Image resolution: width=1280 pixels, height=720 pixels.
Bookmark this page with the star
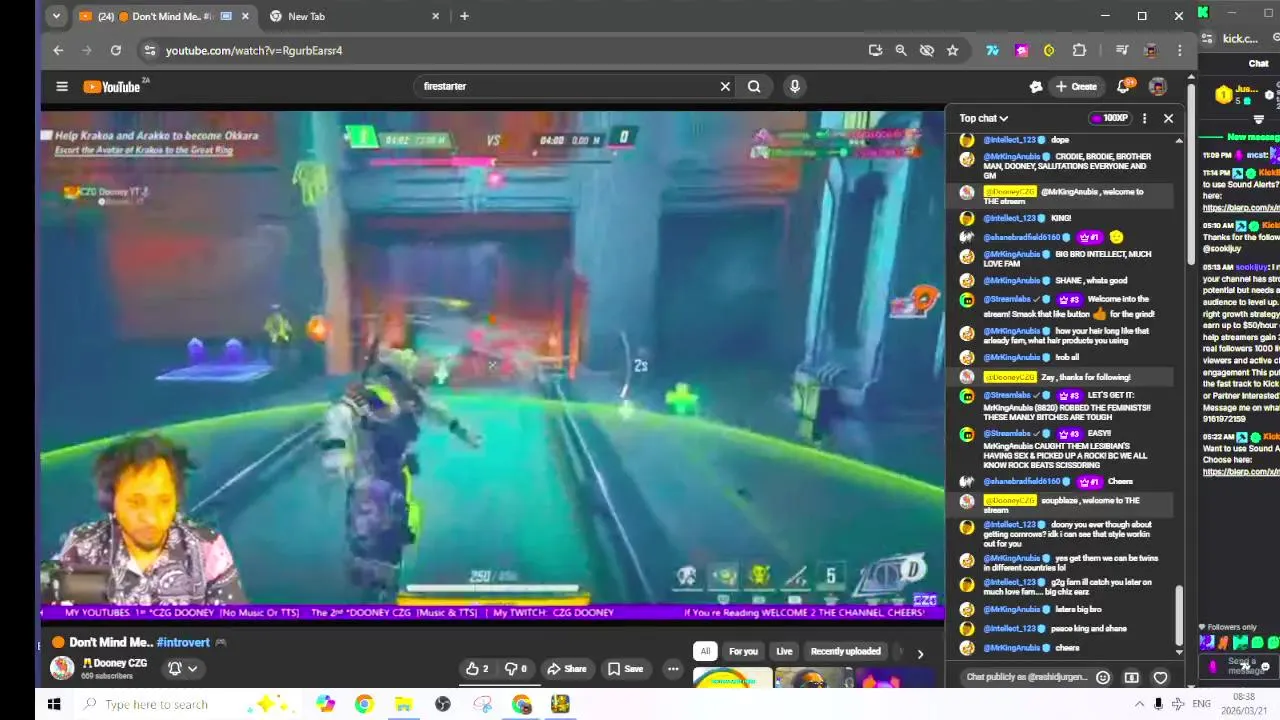click(952, 50)
